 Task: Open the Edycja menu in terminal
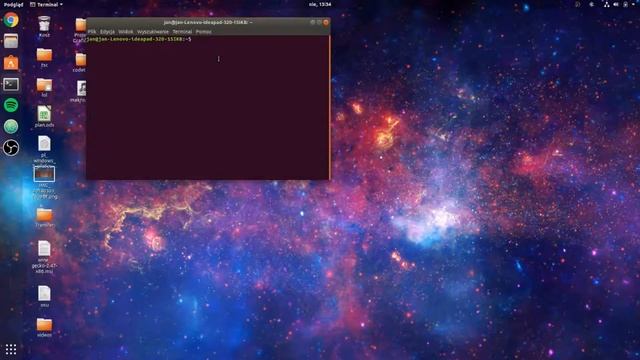[107, 31]
